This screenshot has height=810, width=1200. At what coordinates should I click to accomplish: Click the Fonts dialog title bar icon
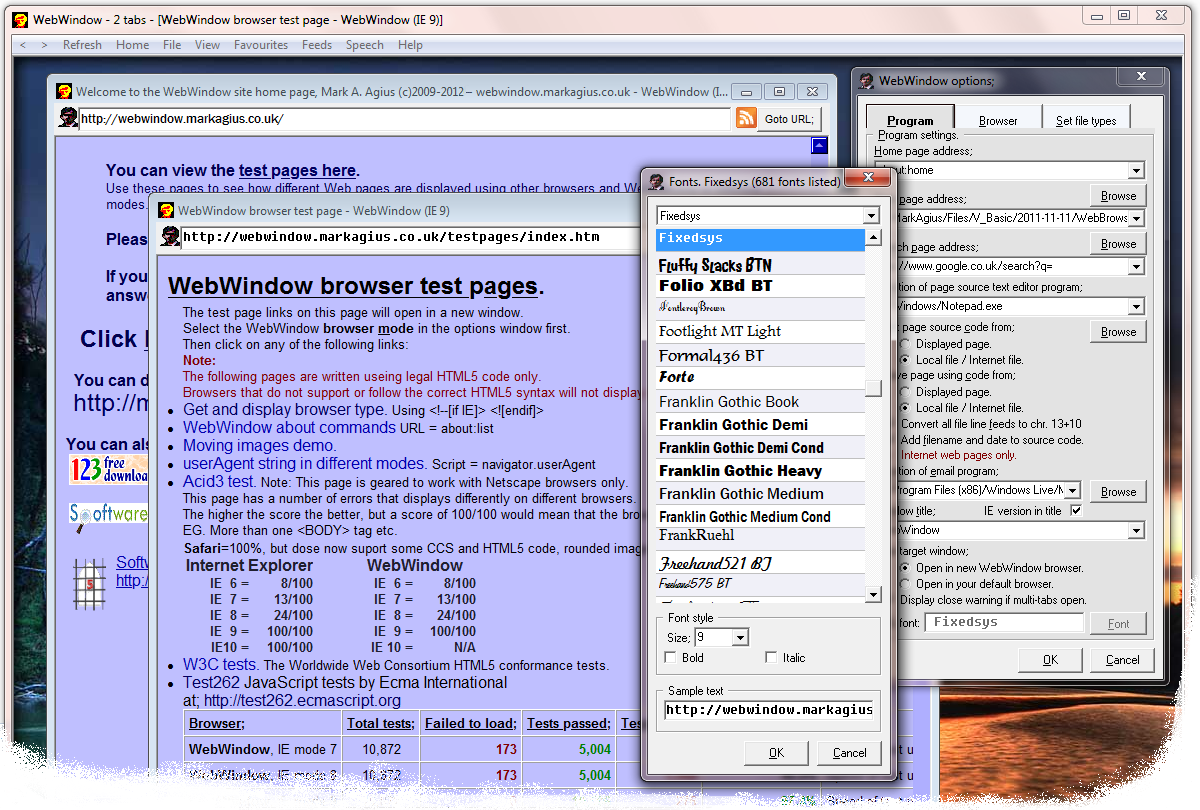(656, 178)
